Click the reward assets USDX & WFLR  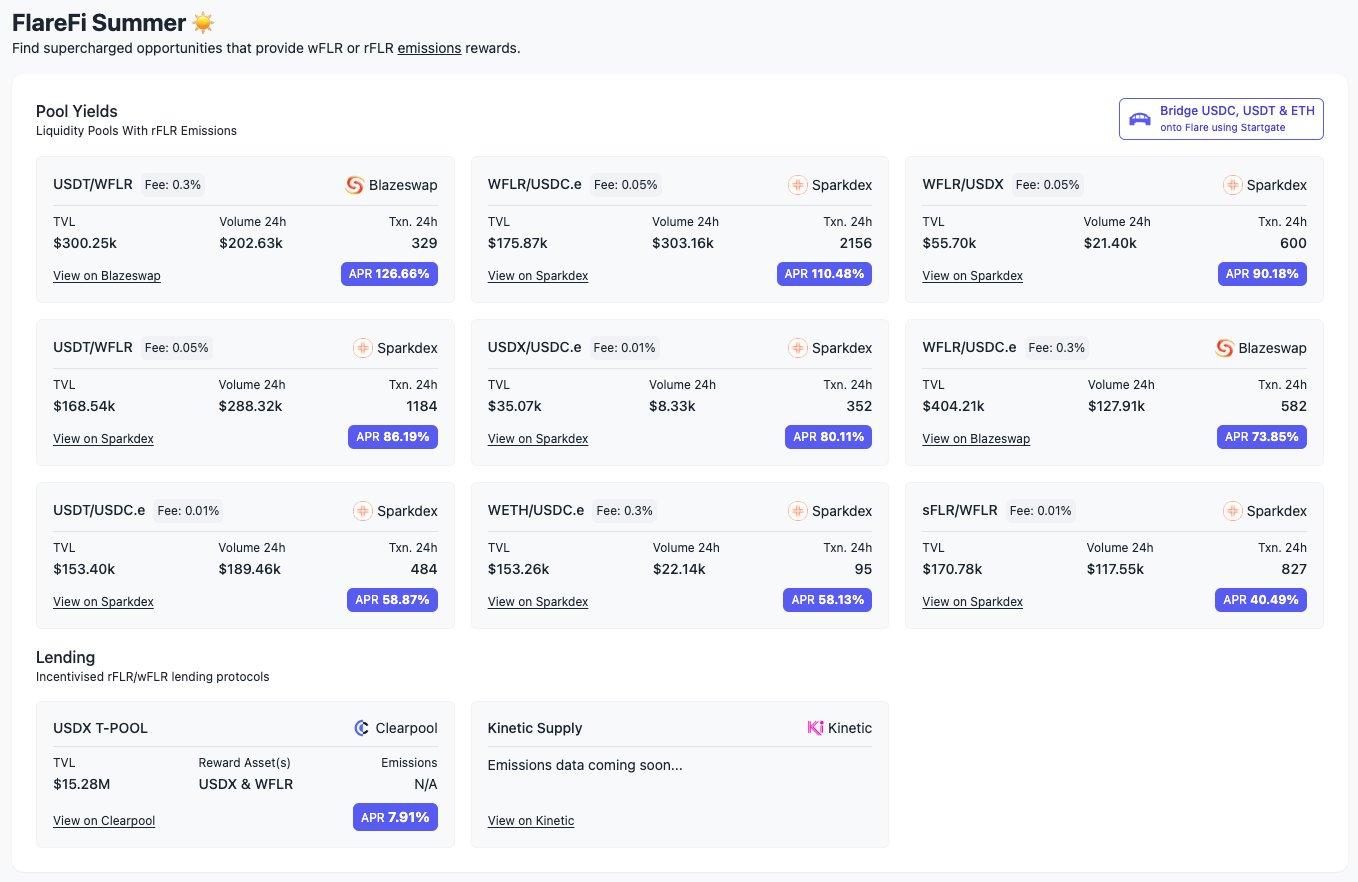pos(246,784)
